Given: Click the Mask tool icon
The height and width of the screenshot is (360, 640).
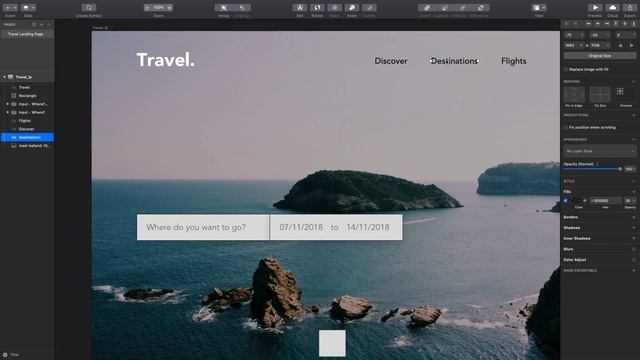Looking at the screenshot, I should (x=334, y=8).
